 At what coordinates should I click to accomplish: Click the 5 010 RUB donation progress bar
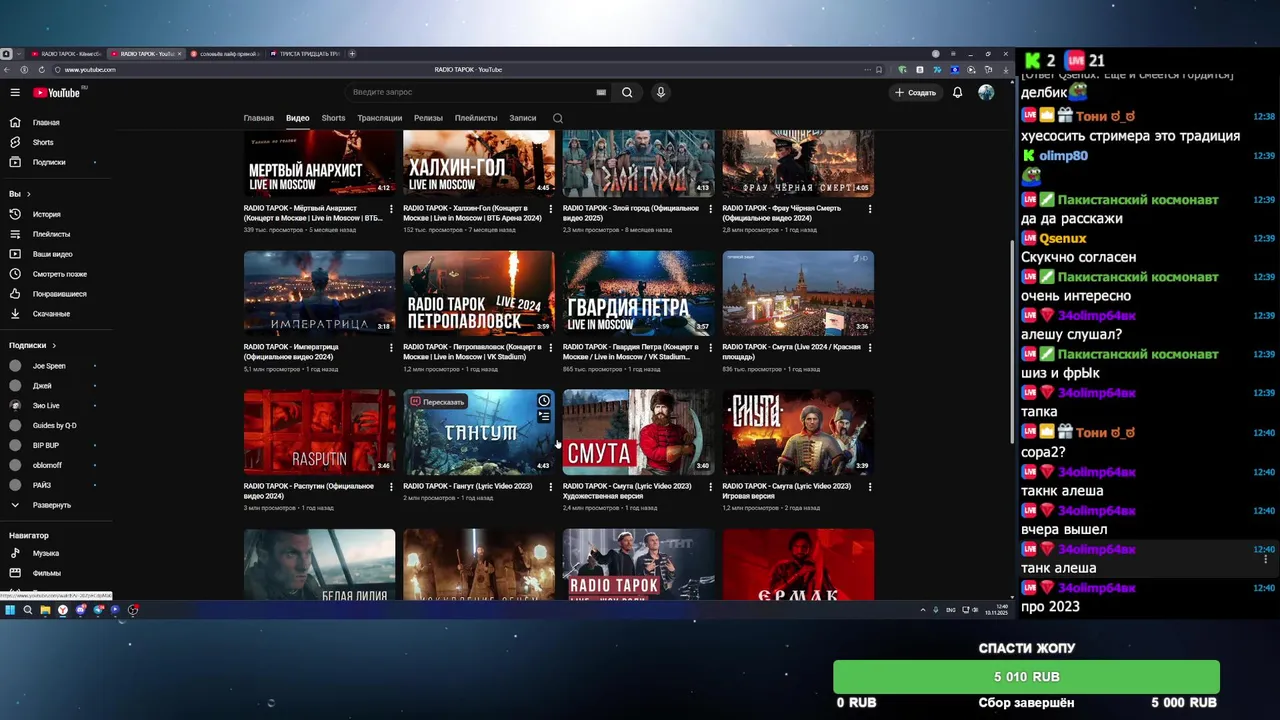coord(1026,677)
